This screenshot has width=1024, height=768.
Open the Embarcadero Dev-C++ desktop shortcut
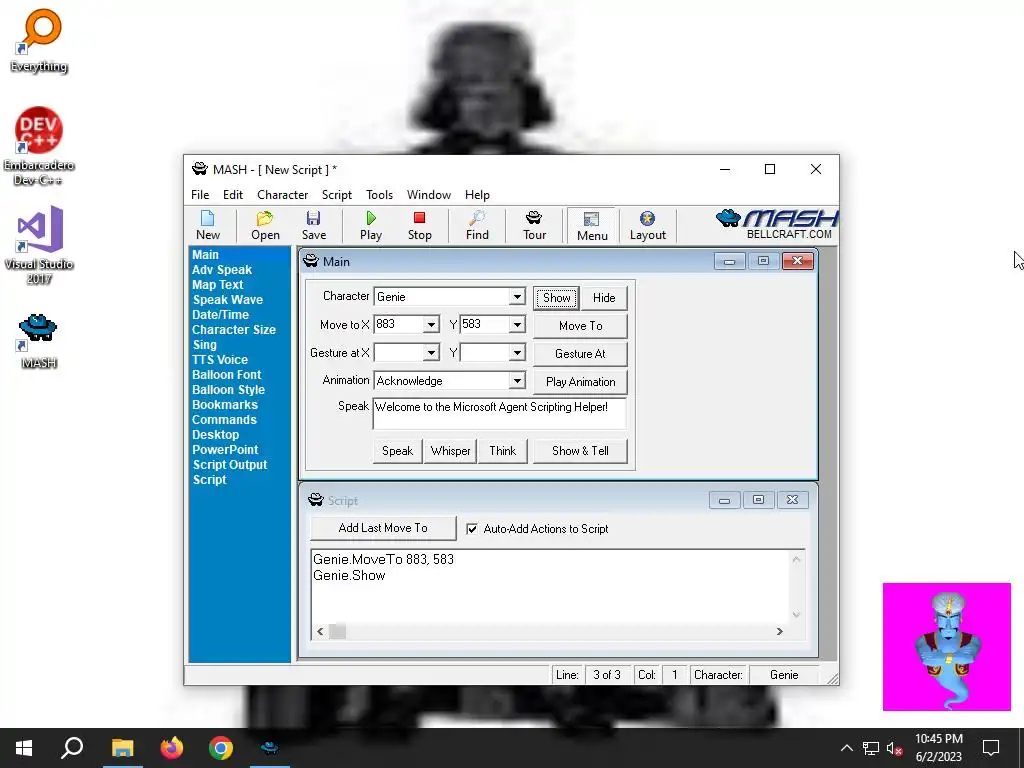pyautogui.click(x=39, y=146)
